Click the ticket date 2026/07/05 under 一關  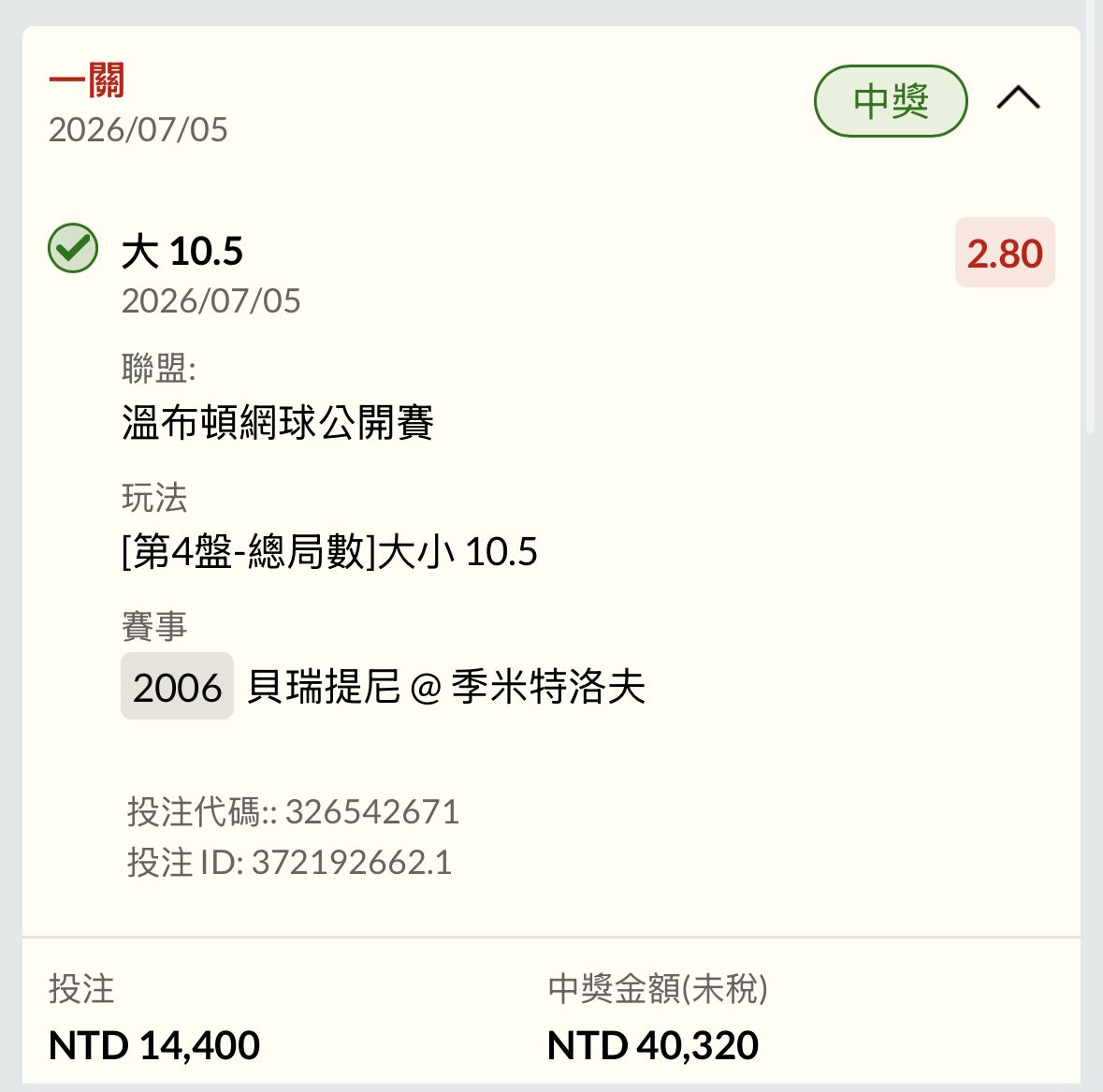coord(138,129)
